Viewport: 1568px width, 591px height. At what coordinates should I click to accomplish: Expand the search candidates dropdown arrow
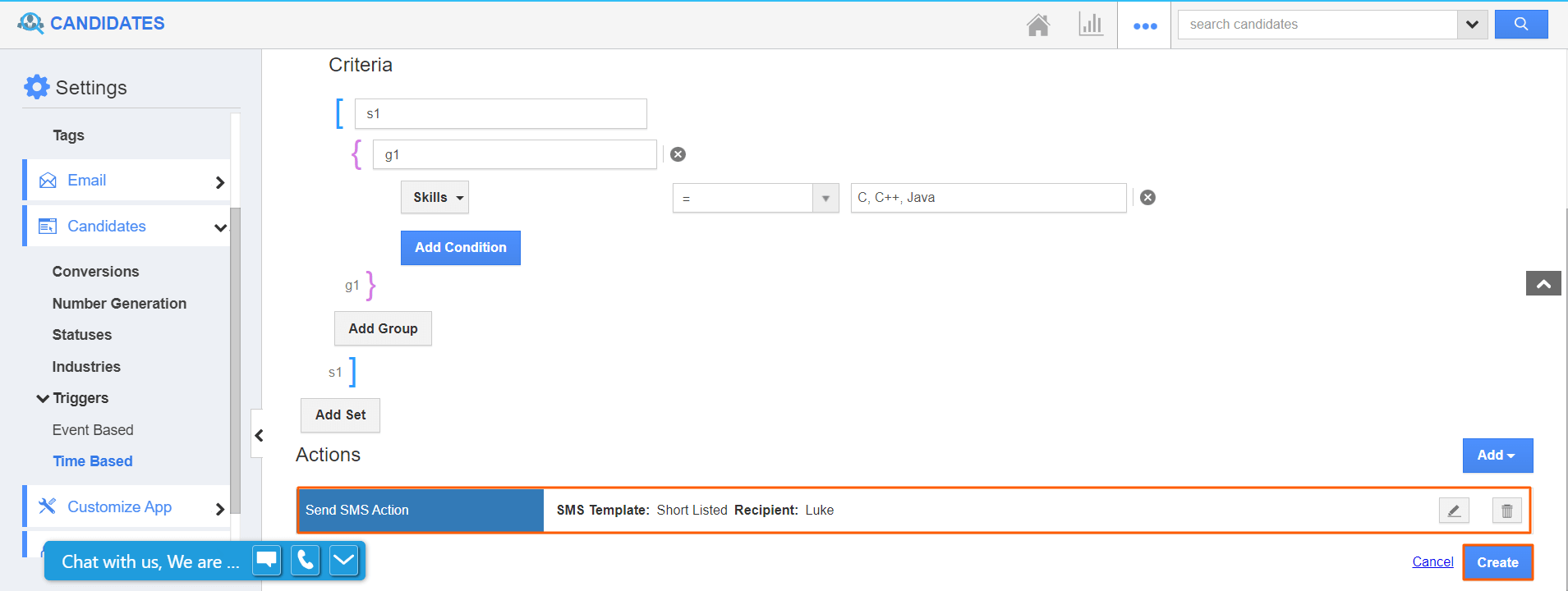1472,25
